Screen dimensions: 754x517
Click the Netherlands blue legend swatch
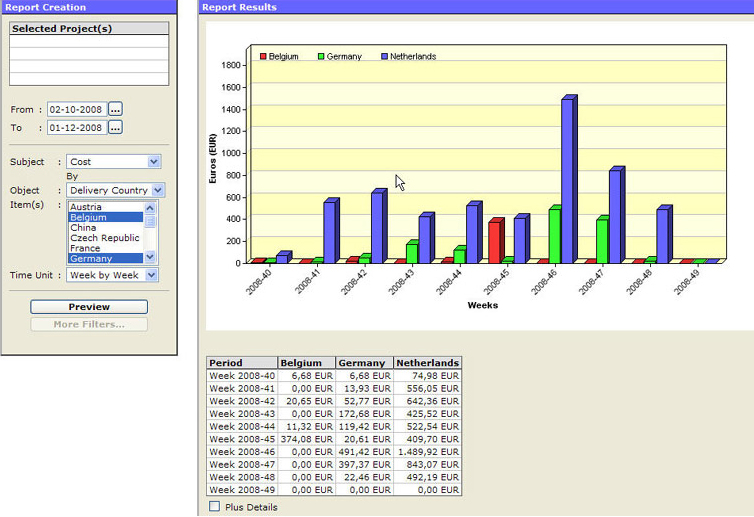(x=384, y=57)
